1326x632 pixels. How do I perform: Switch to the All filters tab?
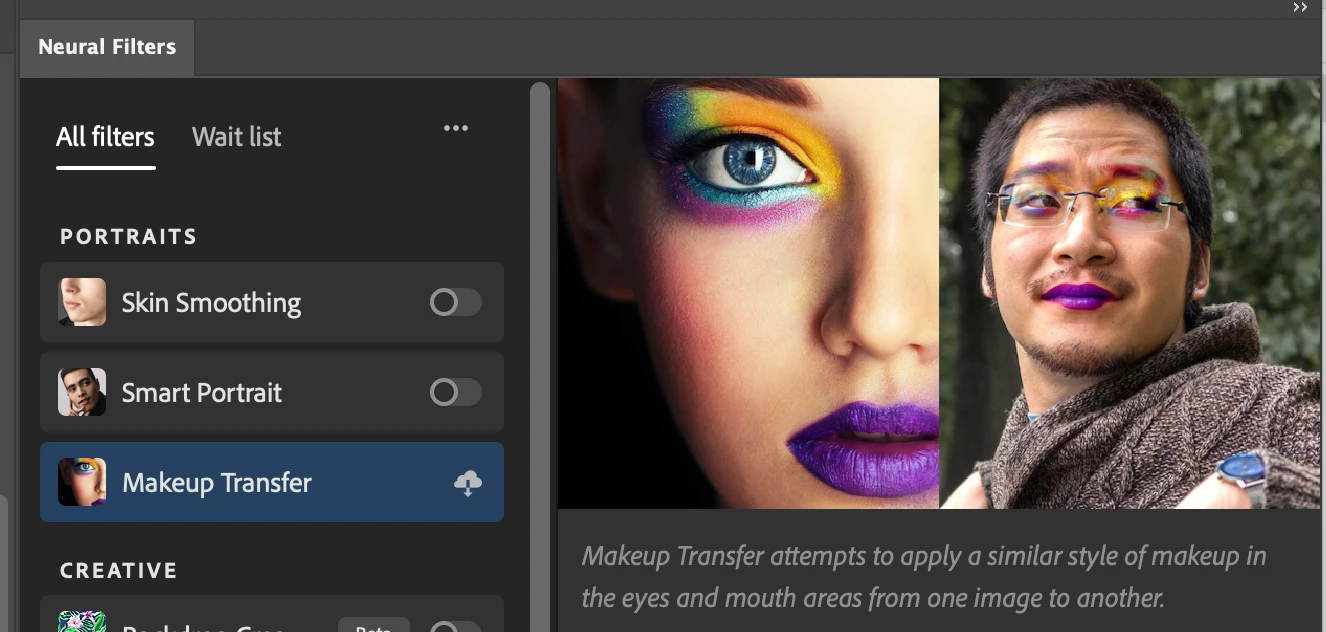[x=105, y=137]
